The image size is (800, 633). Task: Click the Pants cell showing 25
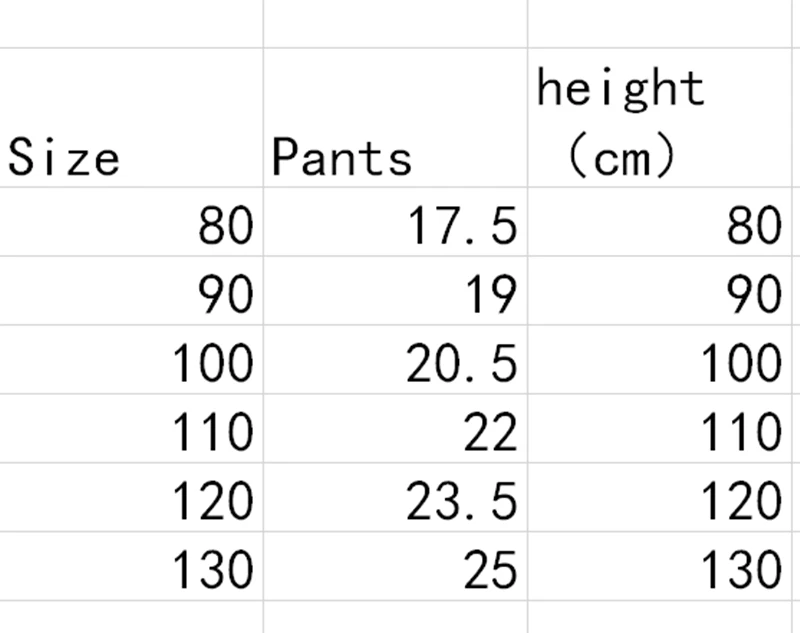(x=395, y=566)
